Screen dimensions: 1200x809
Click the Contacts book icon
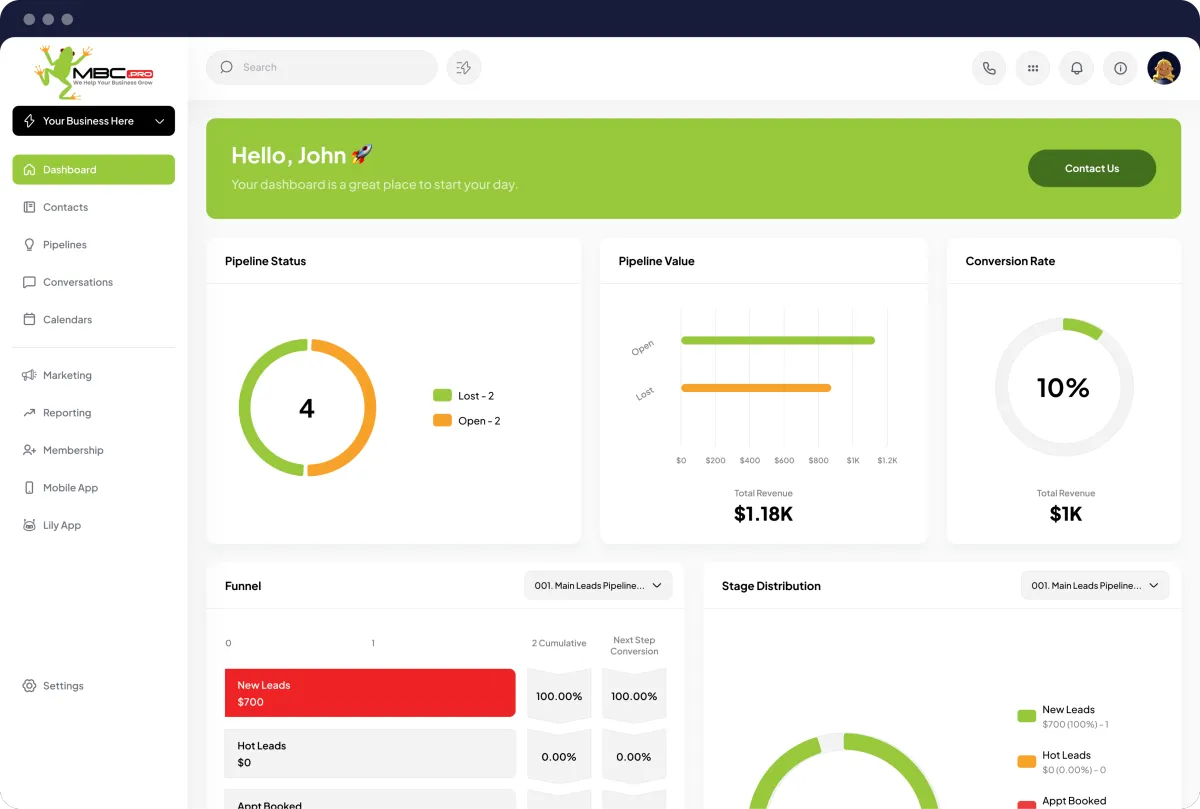(29, 207)
